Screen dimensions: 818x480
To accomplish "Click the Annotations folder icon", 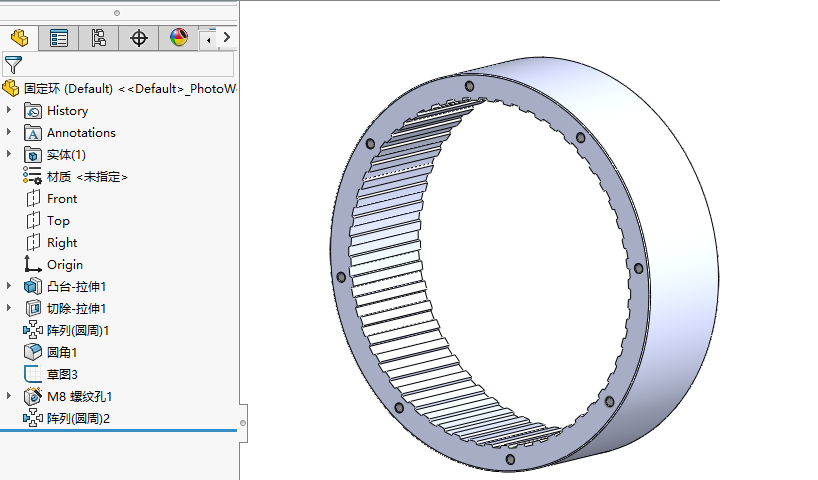I will (x=32, y=133).
